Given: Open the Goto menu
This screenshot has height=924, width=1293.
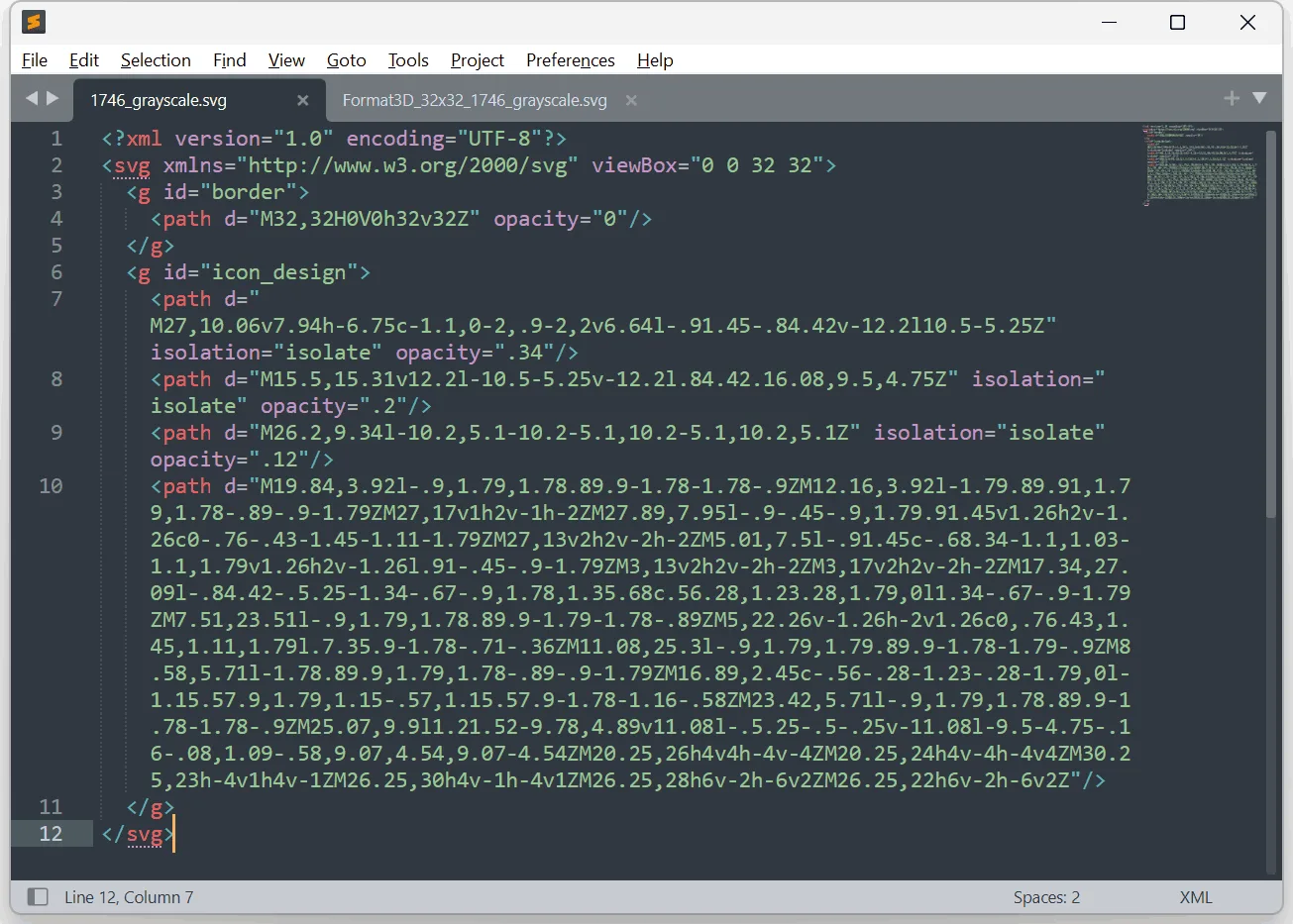Looking at the screenshot, I should point(346,60).
